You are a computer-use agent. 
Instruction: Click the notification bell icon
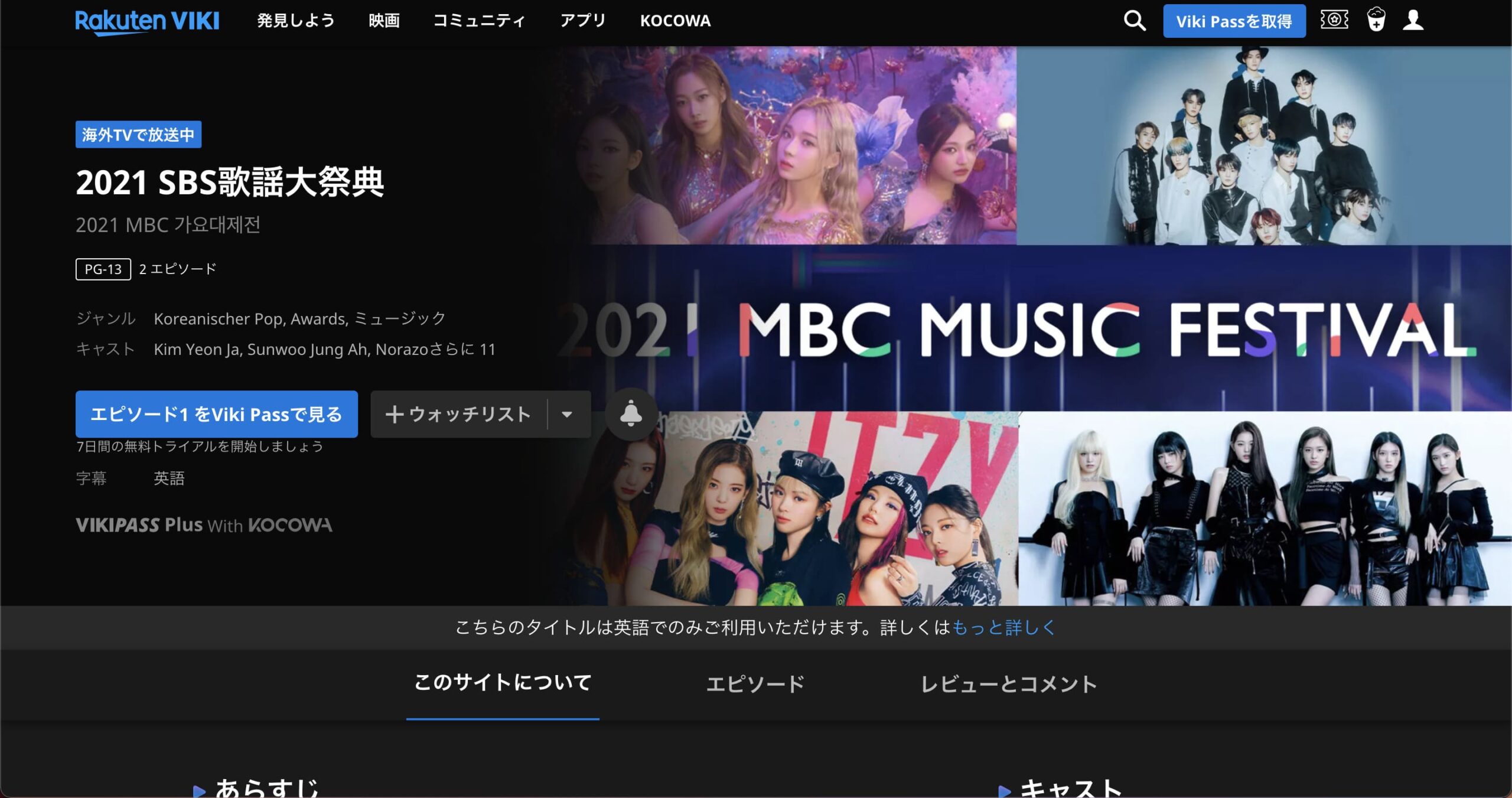pyautogui.click(x=631, y=413)
